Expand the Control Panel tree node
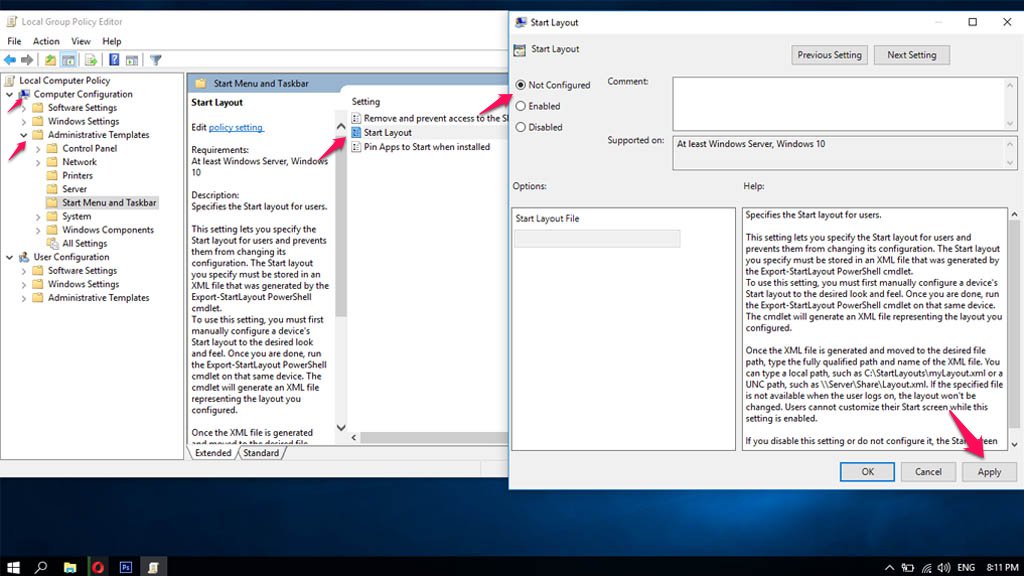 coord(38,149)
